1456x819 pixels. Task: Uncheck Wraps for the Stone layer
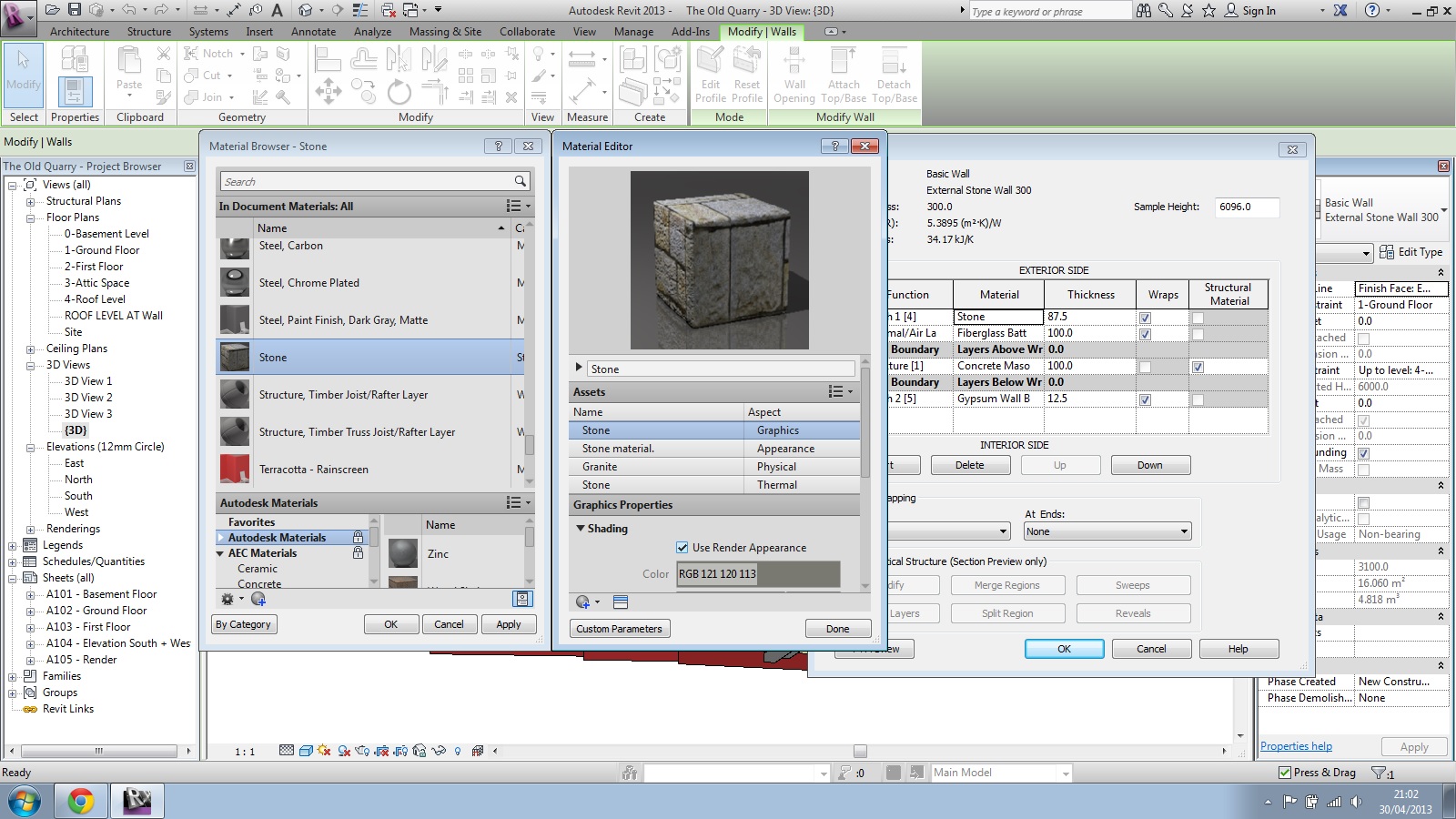pos(1145,318)
